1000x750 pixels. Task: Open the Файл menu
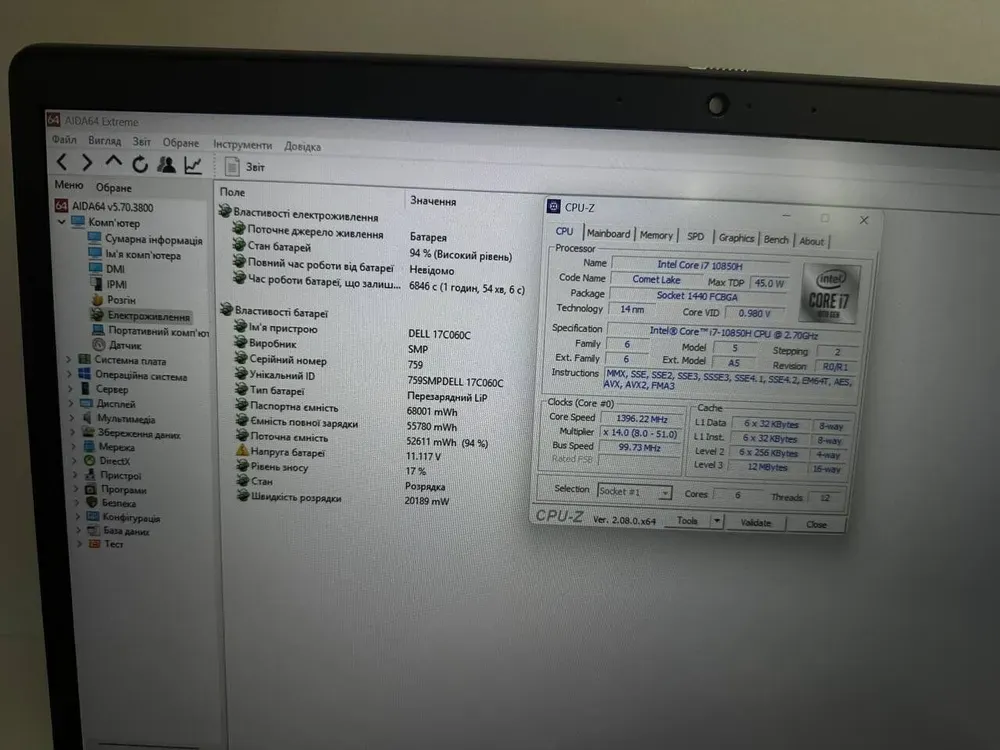[x=64, y=141]
